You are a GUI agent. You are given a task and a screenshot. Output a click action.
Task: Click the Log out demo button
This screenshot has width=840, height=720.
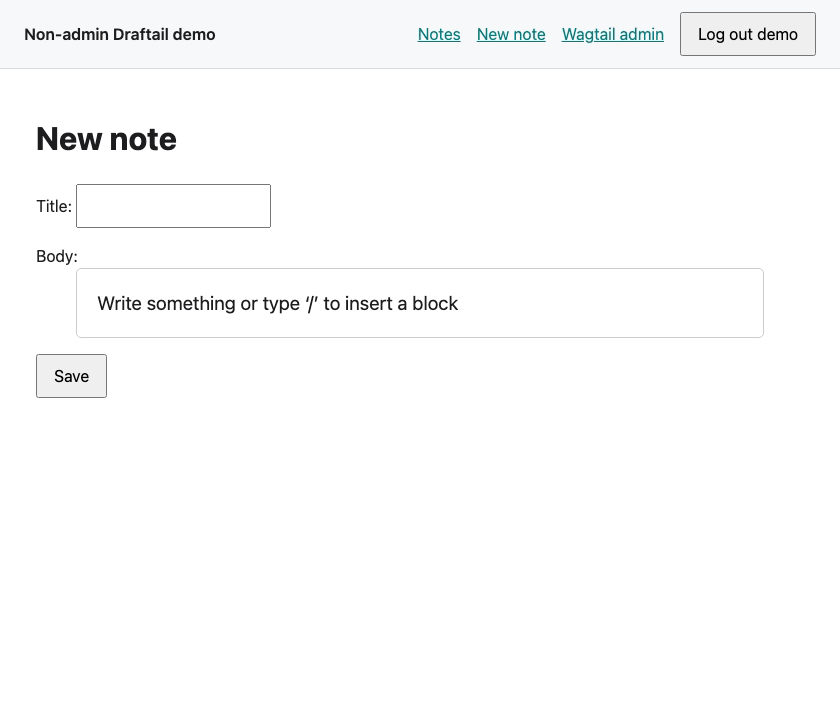748,34
